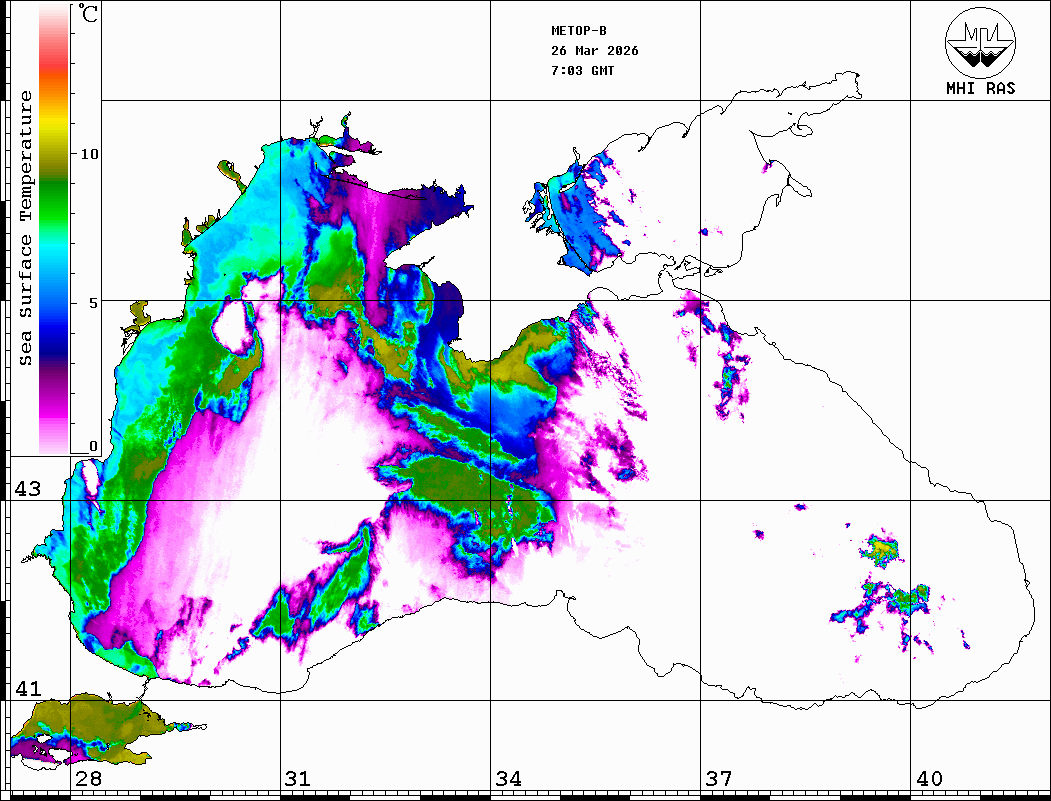Click the °C unit symbol on legend

pos(89,15)
